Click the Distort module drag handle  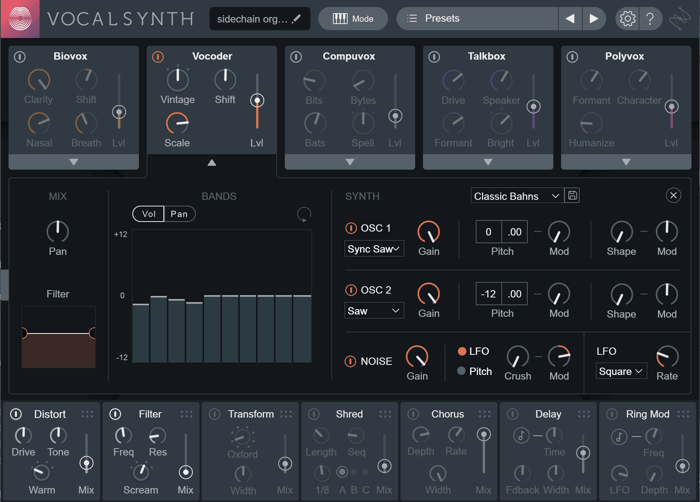pos(88,414)
